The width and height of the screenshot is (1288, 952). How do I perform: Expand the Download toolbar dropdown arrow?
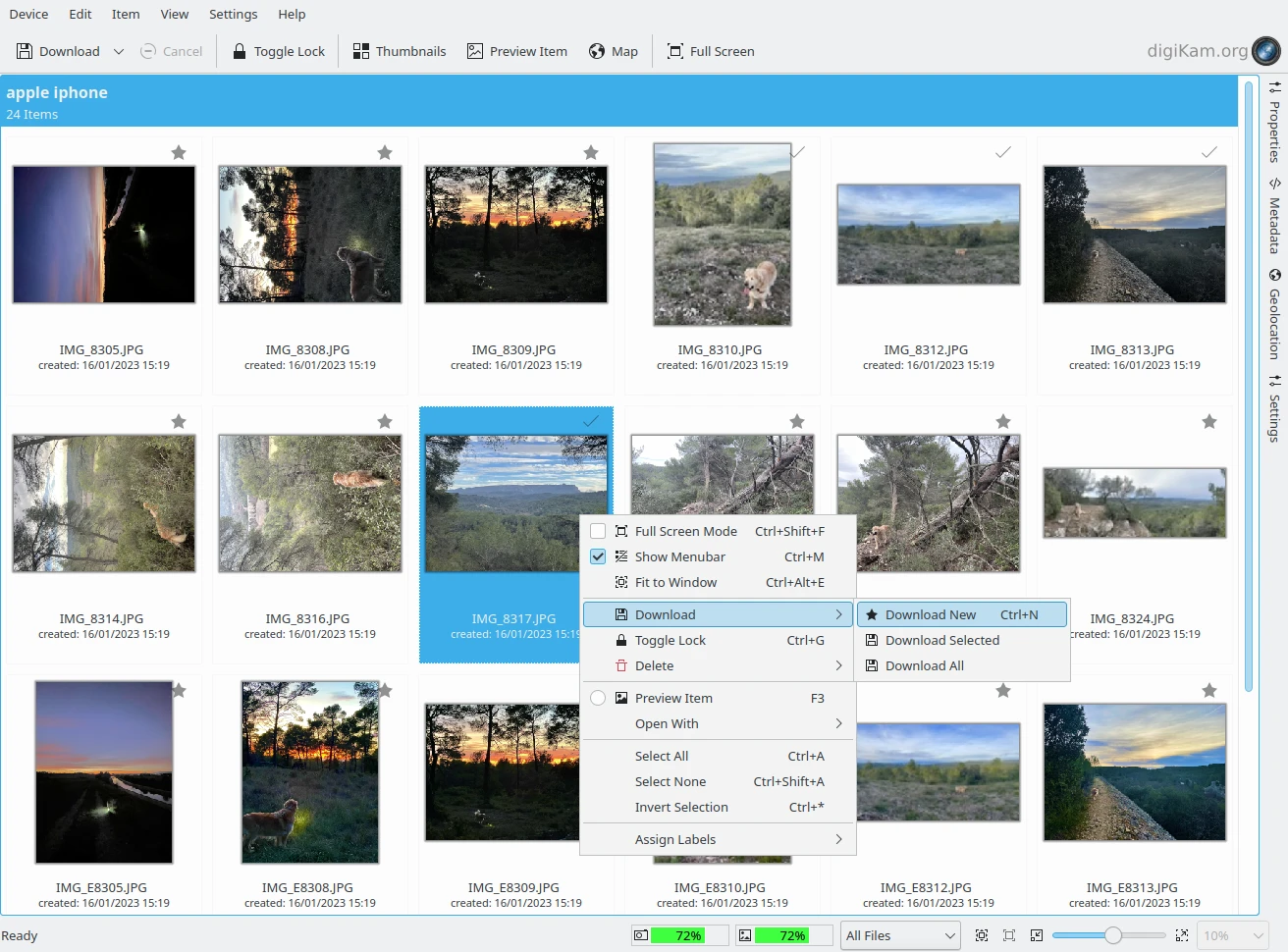click(119, 51)
